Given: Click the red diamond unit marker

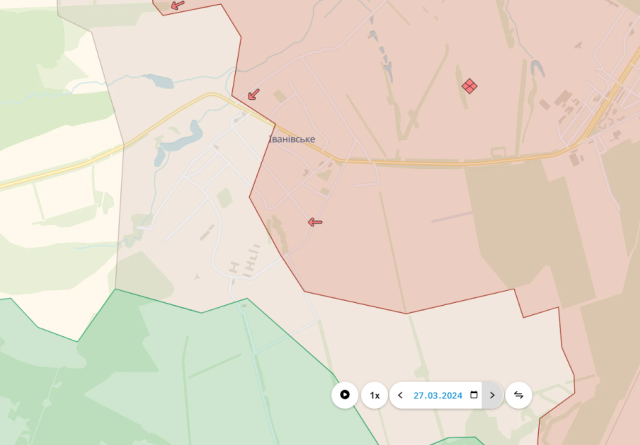Looking at the screenshot, I should (x=469, y=86).
